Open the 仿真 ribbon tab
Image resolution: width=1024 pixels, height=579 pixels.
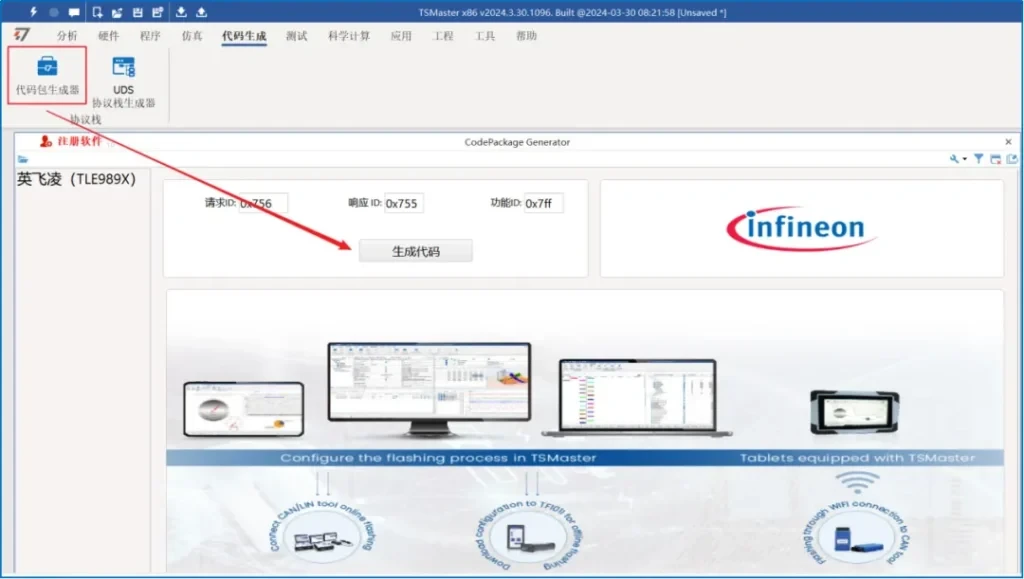192,36
